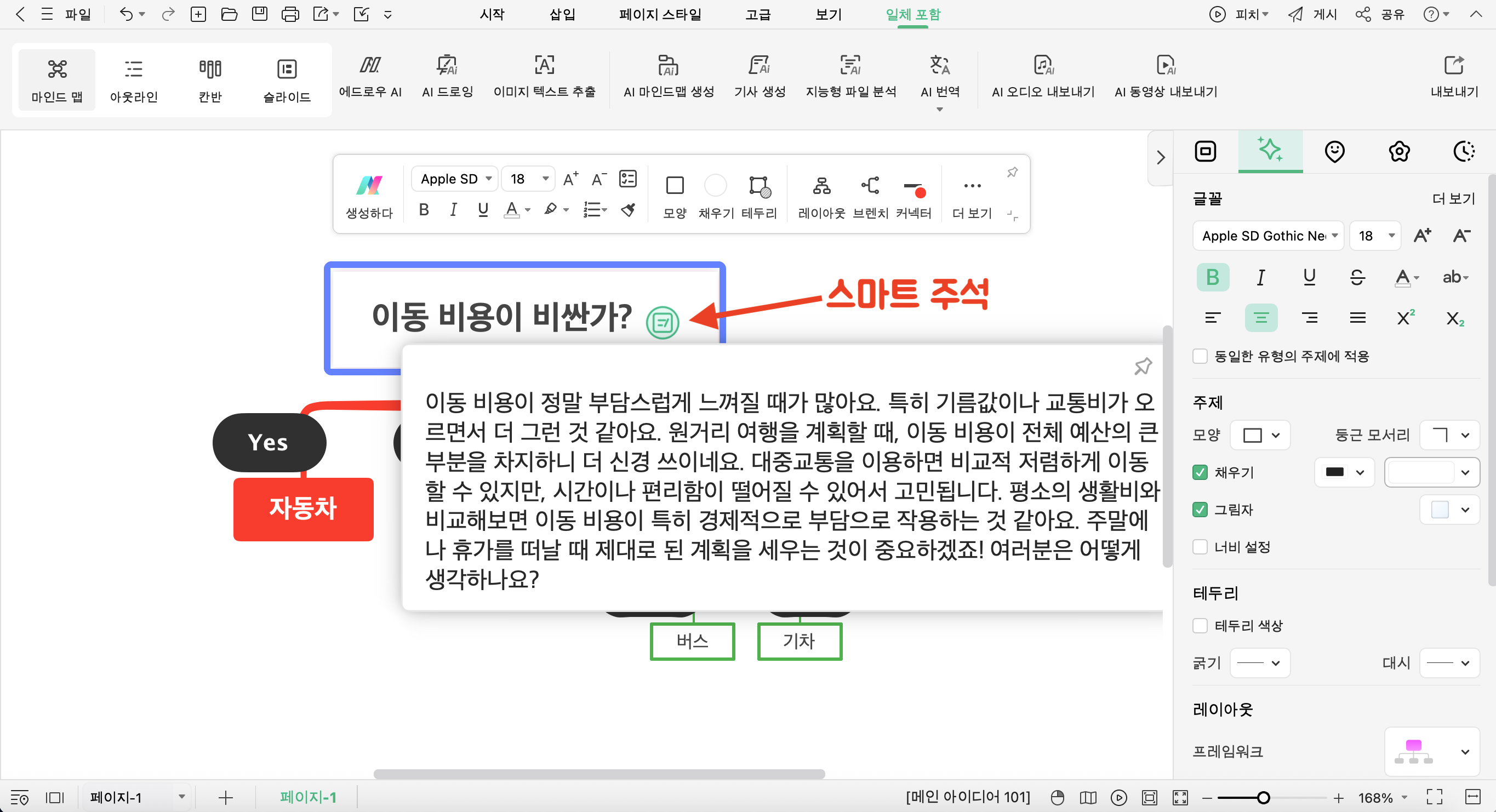Open font size 18 dropdown in right panel
The width and height of the screenshot is (1496, 812).
(x=1375, y=236)
